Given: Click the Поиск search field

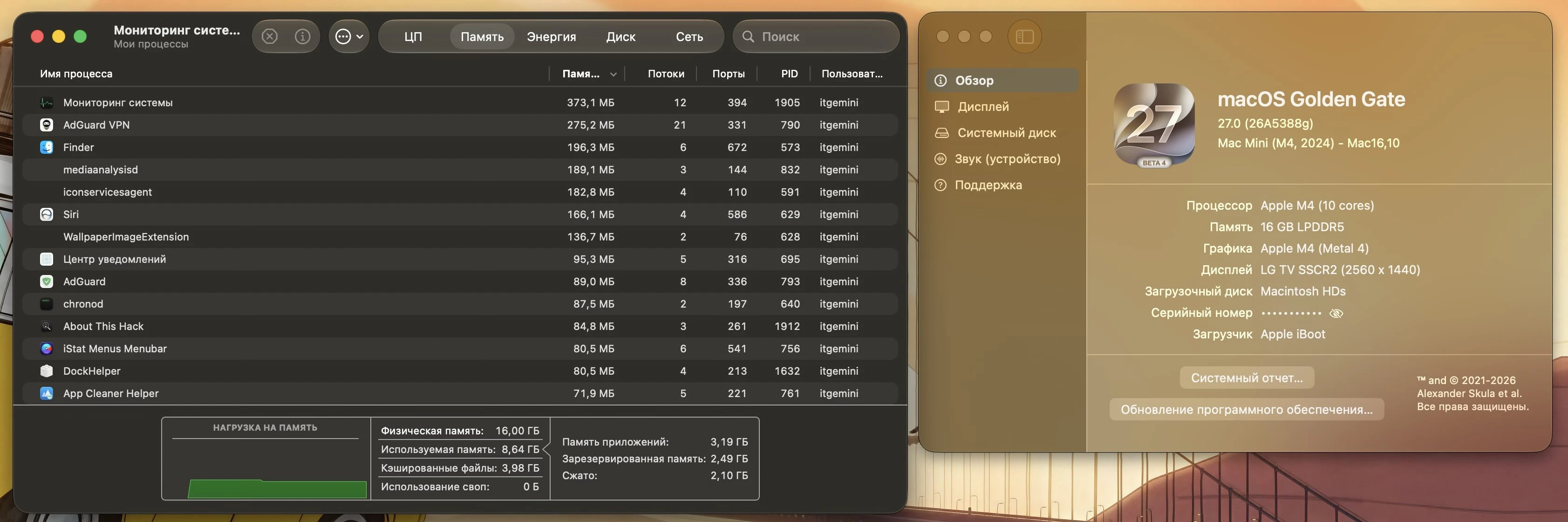Looking at the screenshot, I should 816,36.
